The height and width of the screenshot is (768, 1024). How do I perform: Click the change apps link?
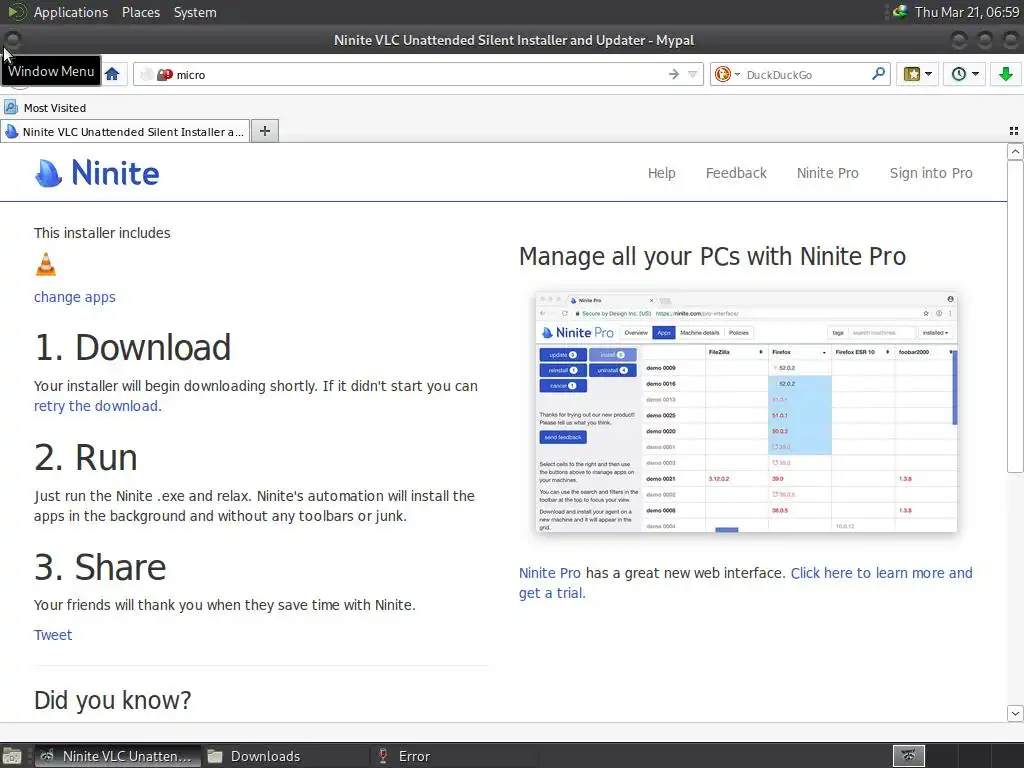click(x=74, y=297)
